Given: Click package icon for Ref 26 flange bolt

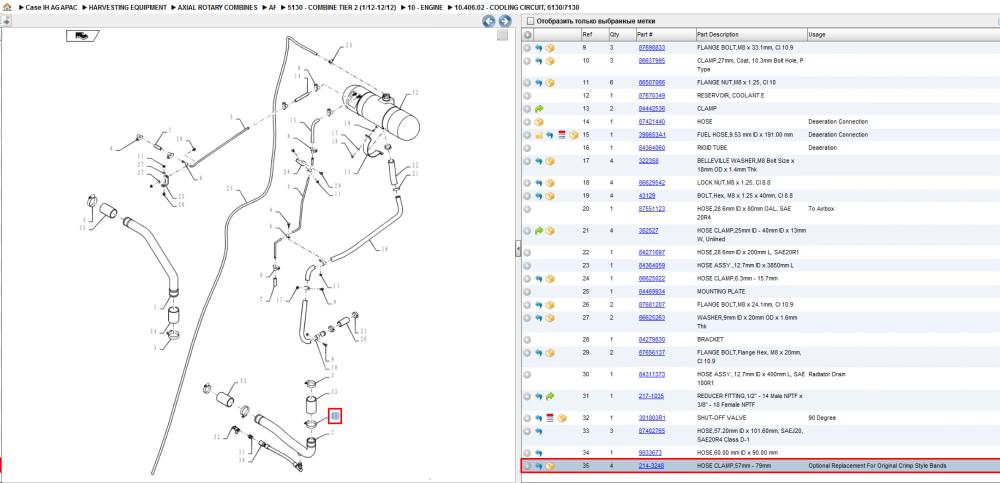Looking at the screenshot, I should click(550, 304).
